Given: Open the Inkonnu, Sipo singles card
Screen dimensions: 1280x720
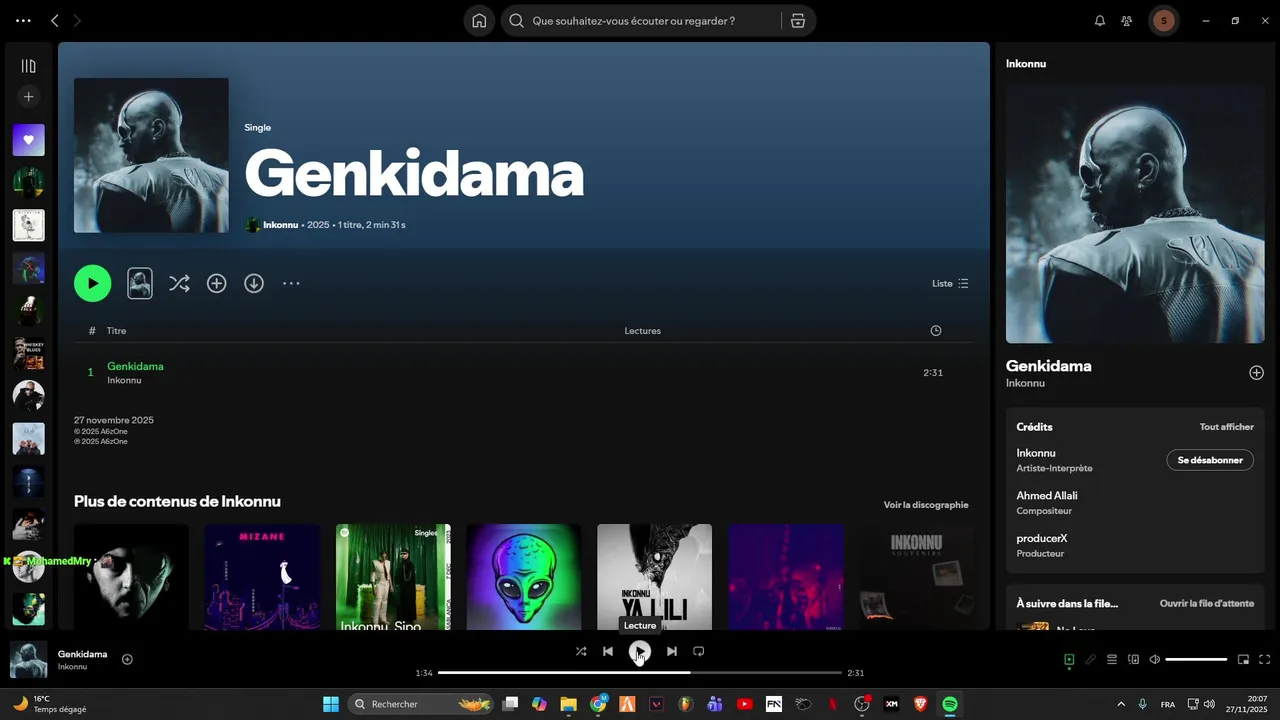Looking at the screenshot, I should [x=393, y=577].
